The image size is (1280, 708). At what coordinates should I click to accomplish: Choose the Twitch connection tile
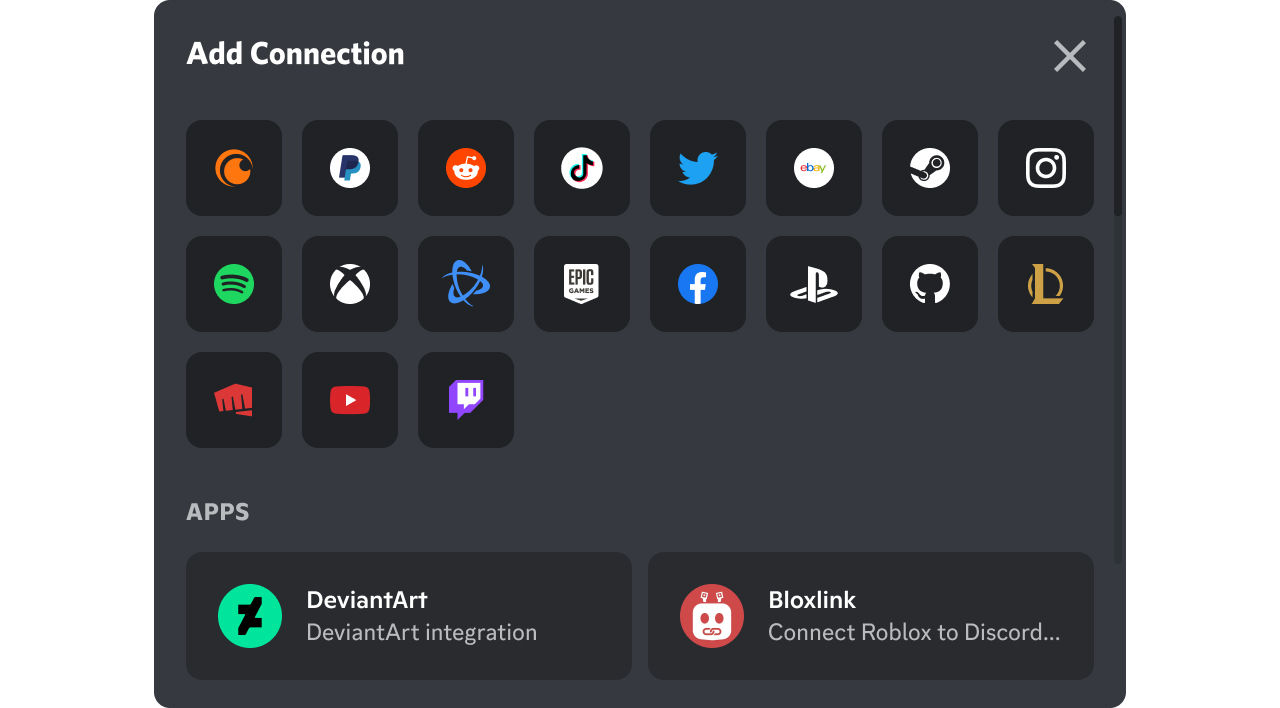(x=466, y=400)
